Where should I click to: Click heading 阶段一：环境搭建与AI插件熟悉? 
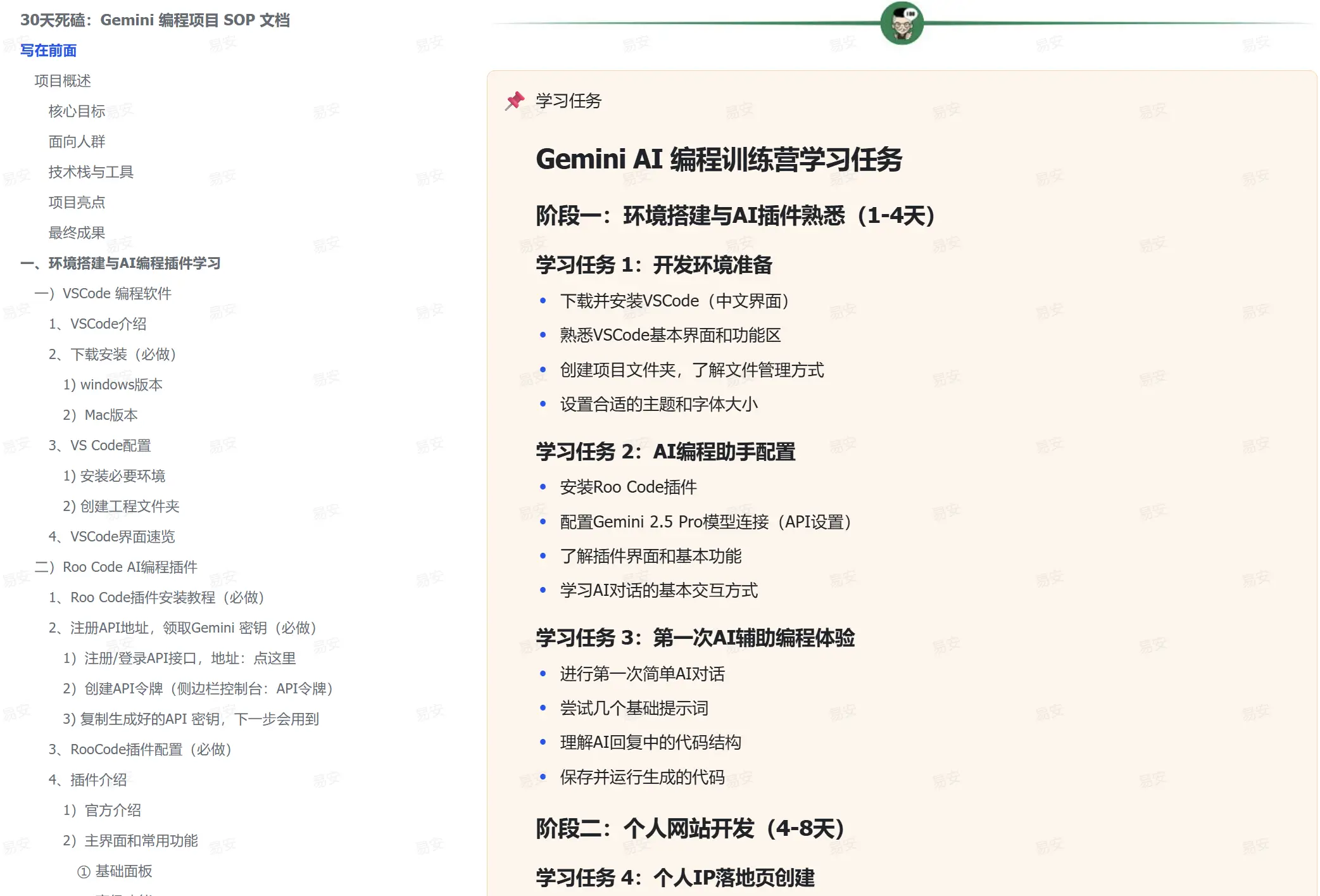click(736, 216)
